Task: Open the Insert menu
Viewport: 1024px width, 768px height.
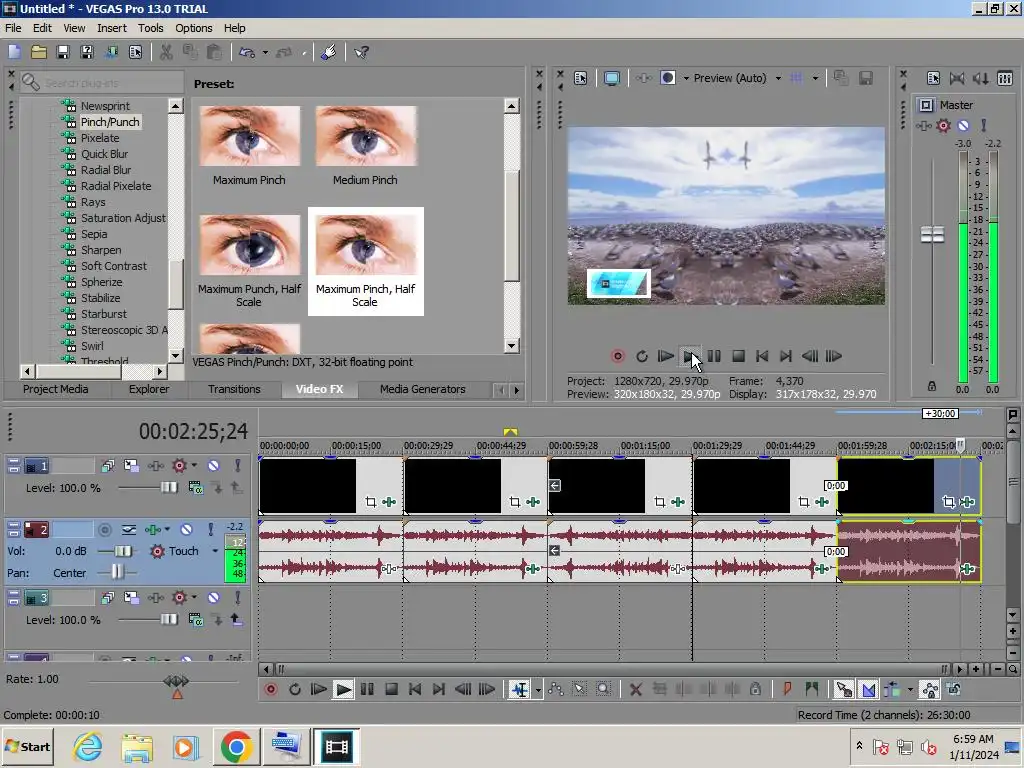Action: 112,28
